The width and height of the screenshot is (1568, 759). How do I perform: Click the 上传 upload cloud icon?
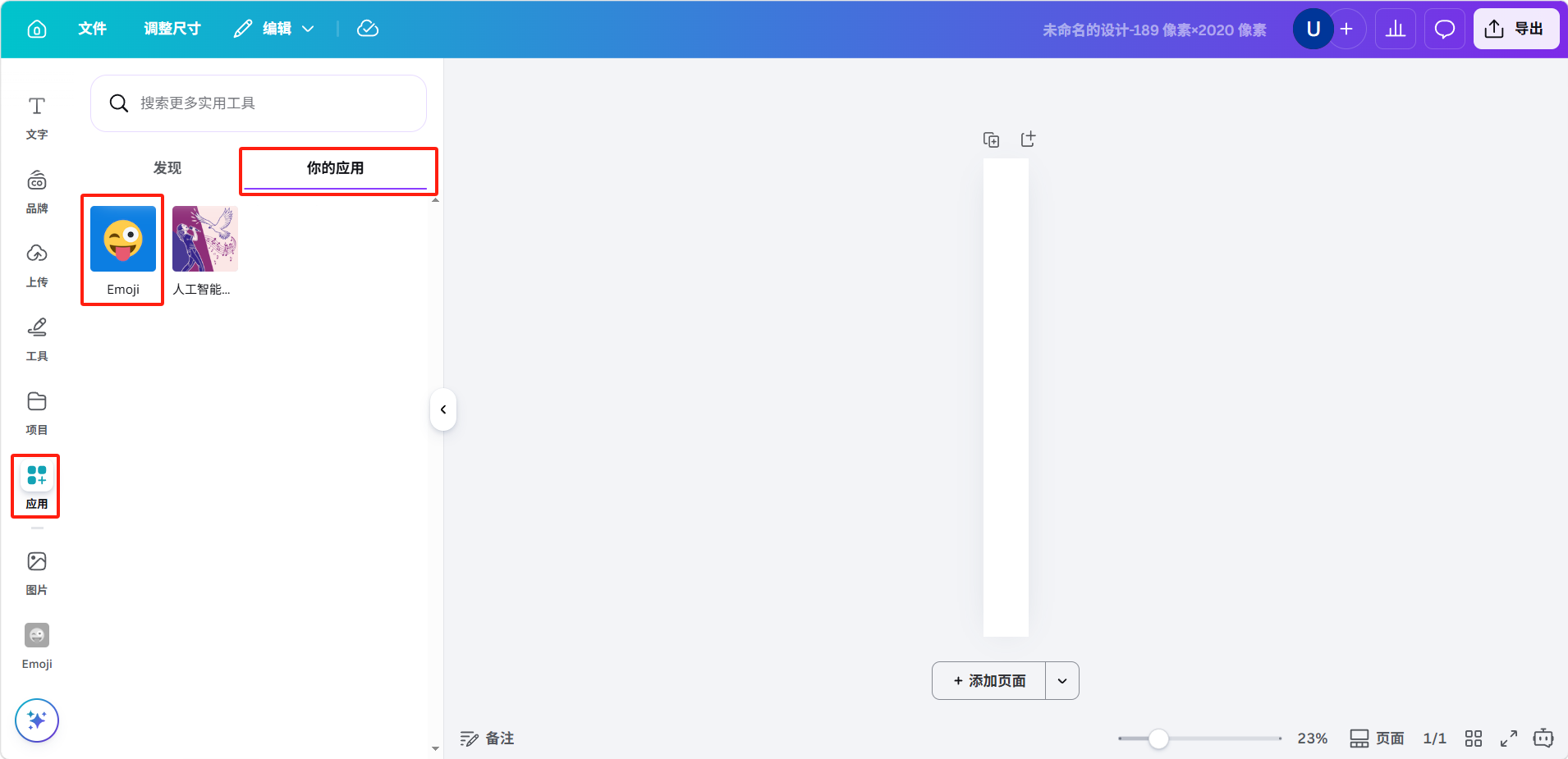pyautogui.click(x=37, y=254)
